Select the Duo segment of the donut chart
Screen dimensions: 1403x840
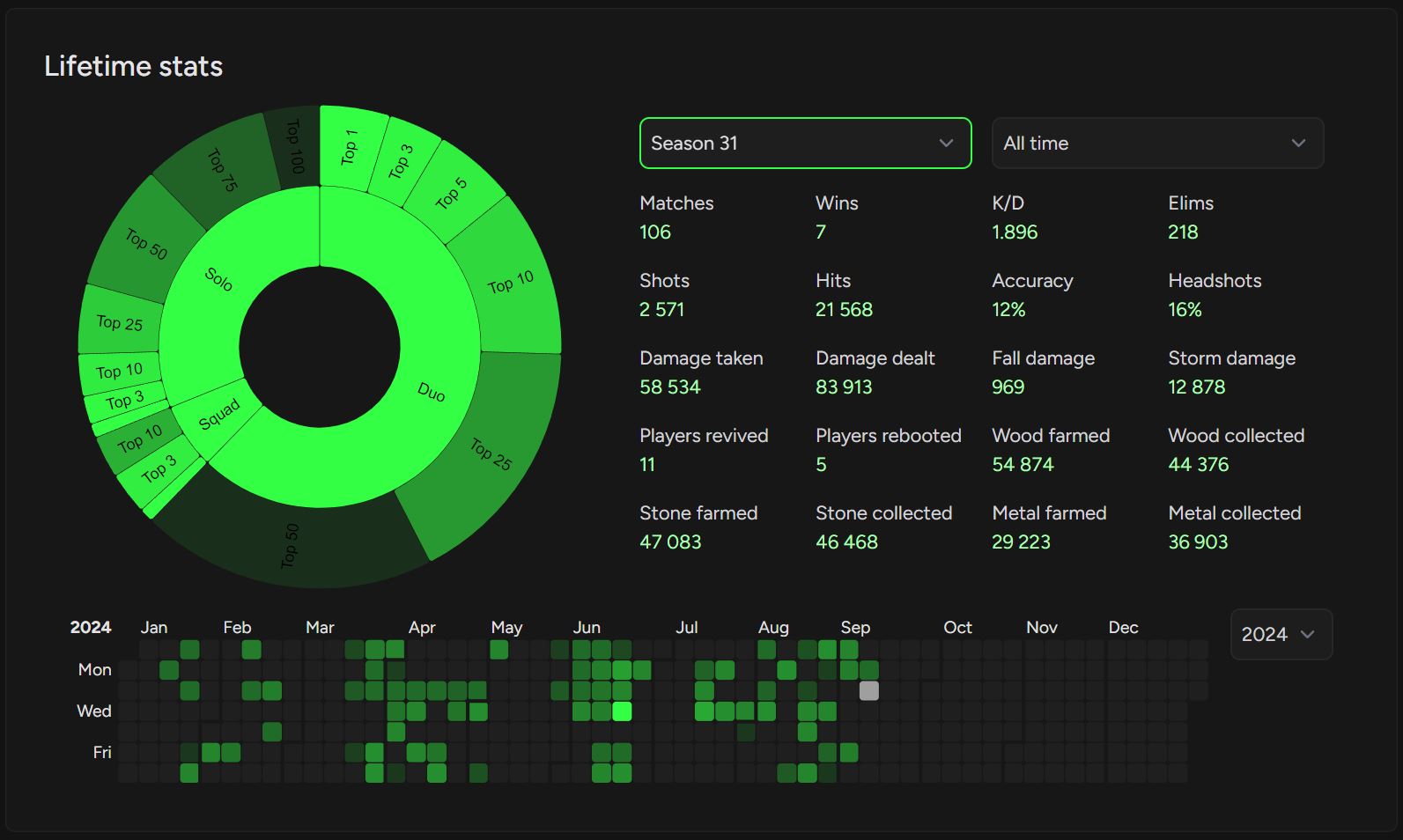point(431,392)
